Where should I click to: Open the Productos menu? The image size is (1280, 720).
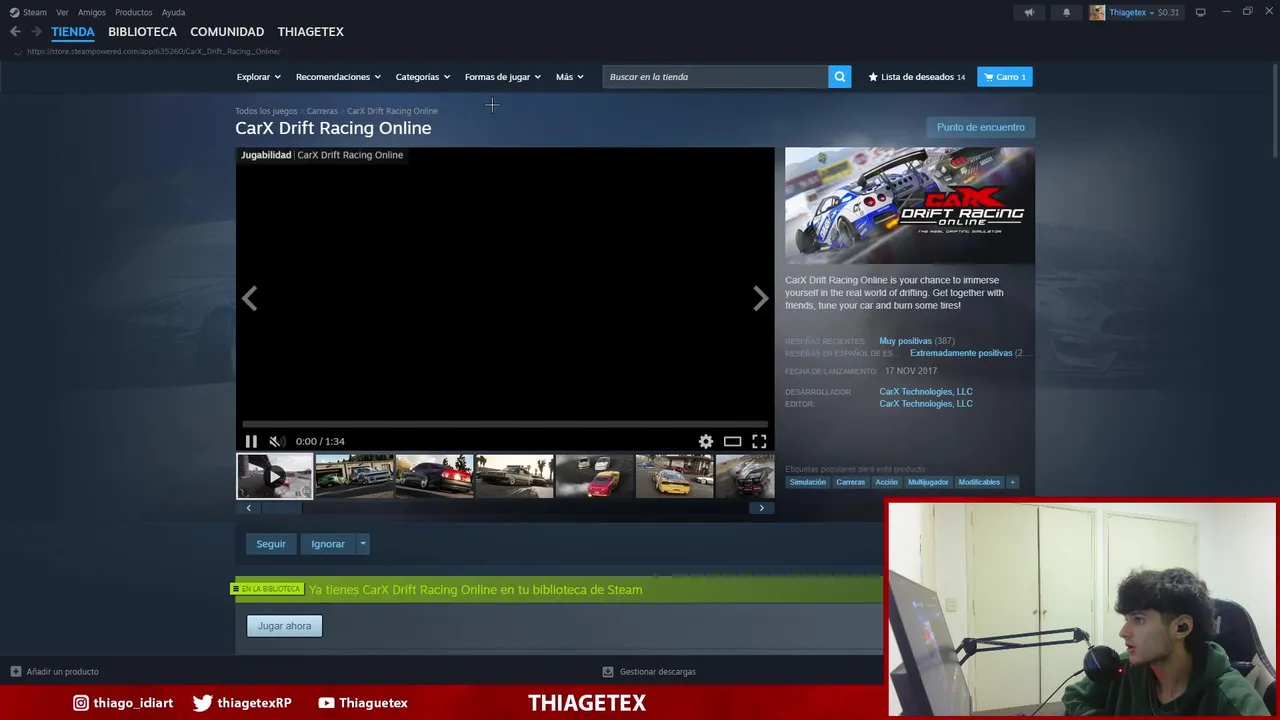click(134, 12)
